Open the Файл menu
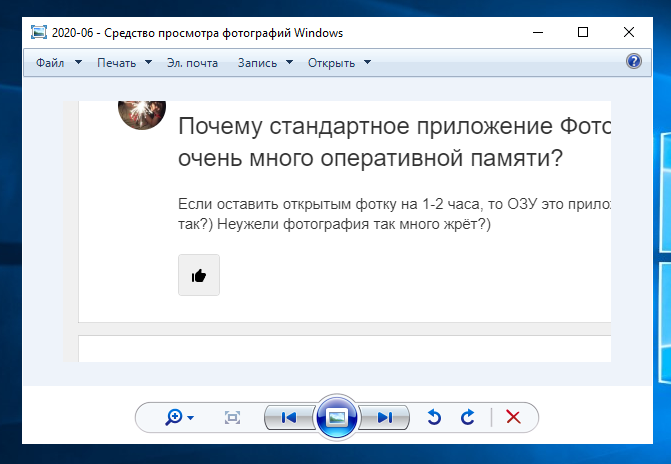This screenshot has width=671, height=464. (x=50, y=63)
